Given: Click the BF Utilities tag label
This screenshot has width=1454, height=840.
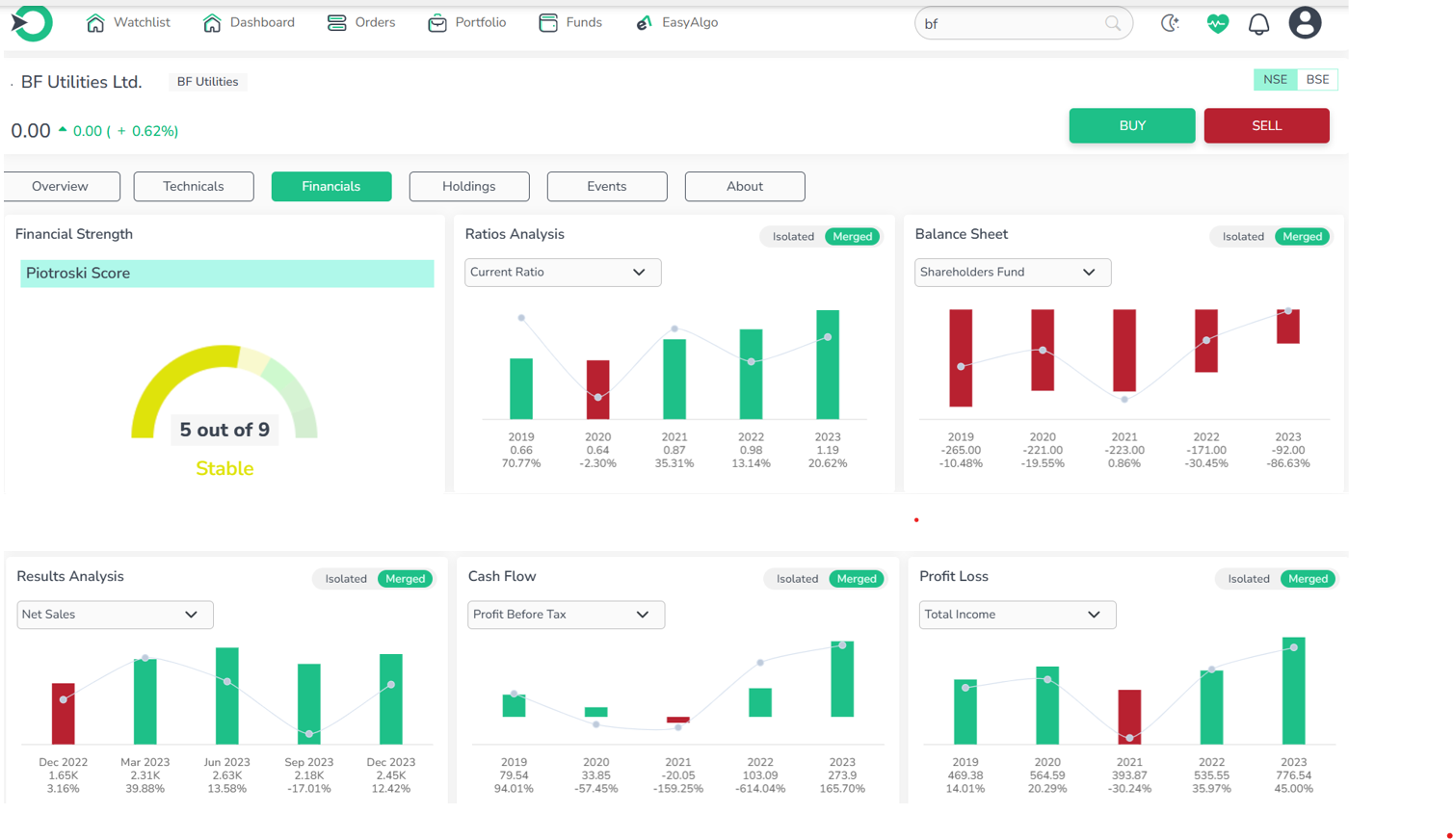Looking at the screenshot, I should 207,82.
